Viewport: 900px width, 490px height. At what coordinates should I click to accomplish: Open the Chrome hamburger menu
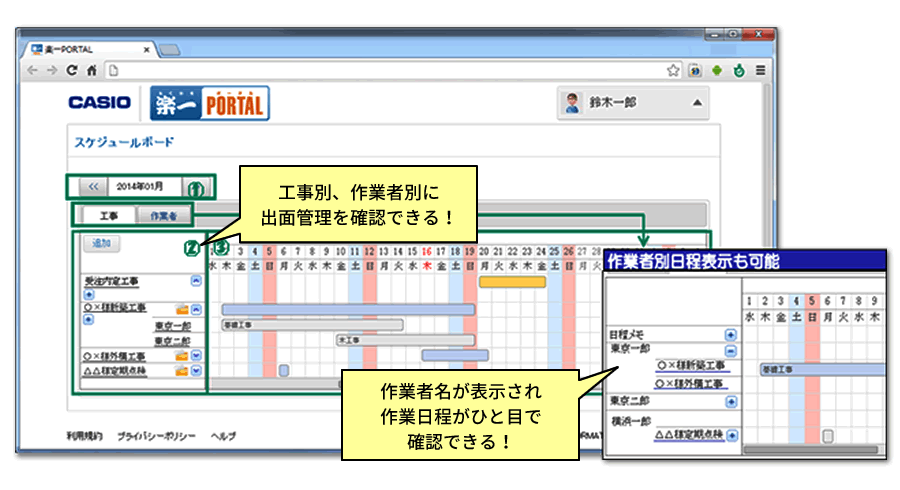pyautogui.click(x=761, y=71)
